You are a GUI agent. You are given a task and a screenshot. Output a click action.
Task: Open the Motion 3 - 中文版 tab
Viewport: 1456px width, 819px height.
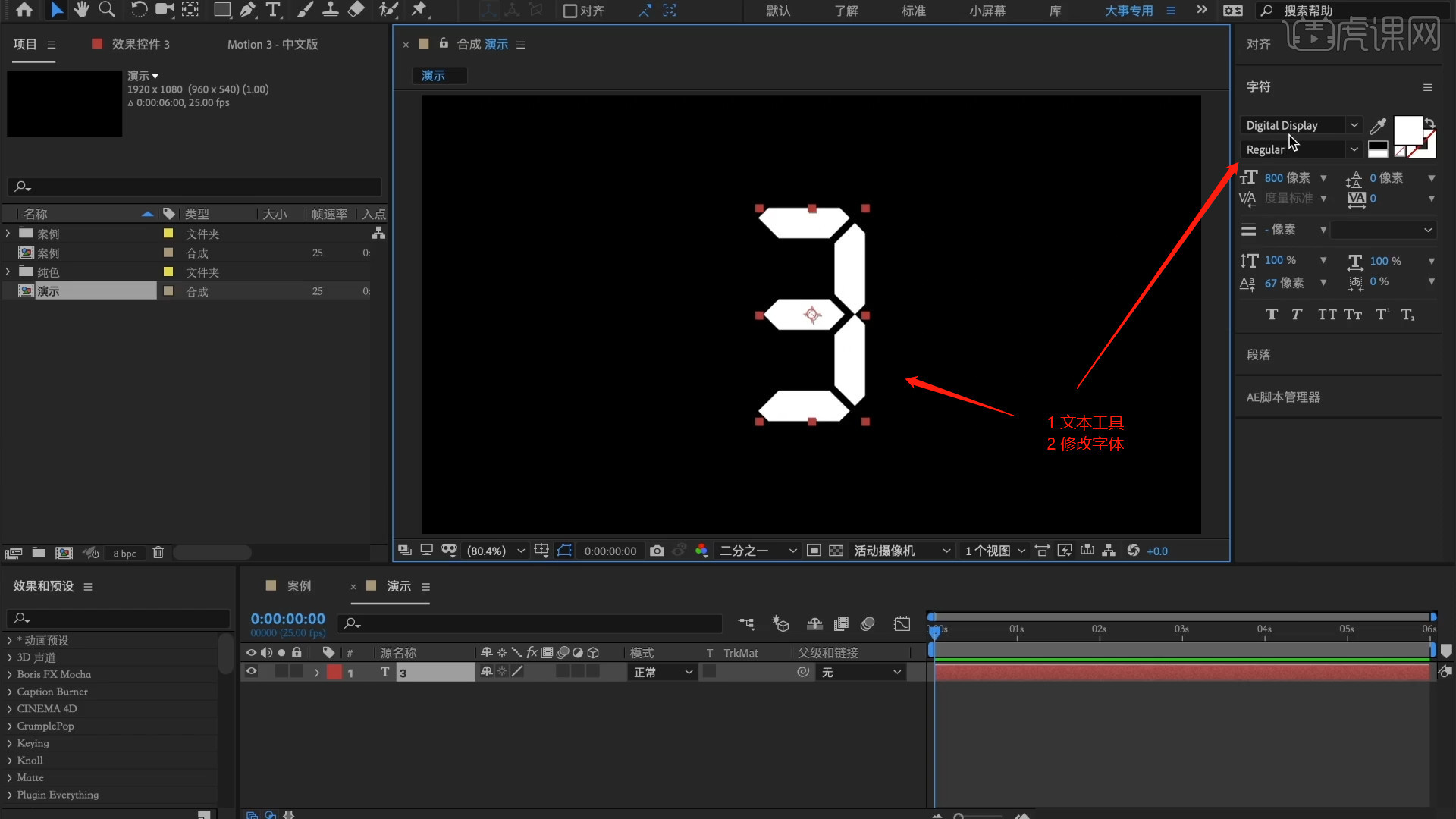tap(272, 44)
